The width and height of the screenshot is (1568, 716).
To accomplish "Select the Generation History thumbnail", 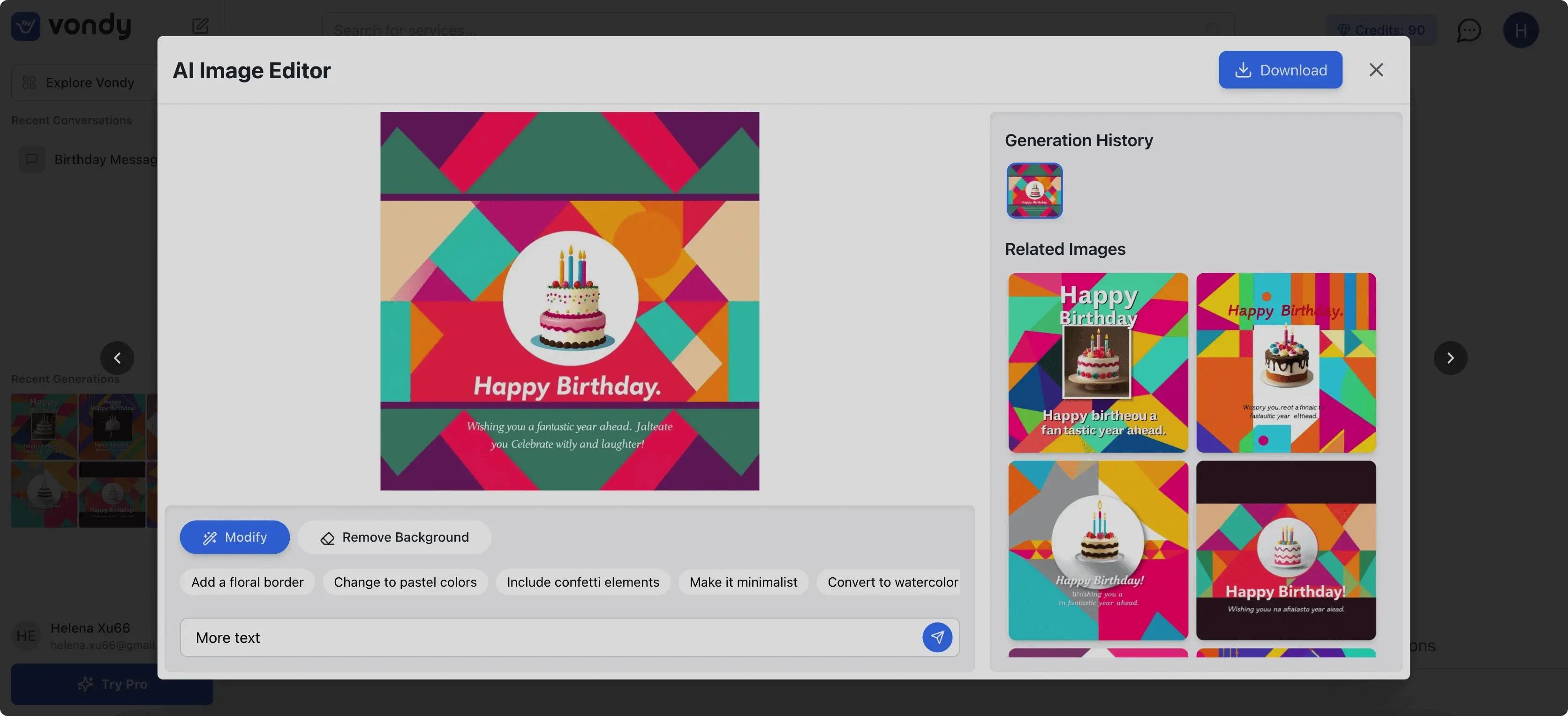I will pyautogui.click(x=1034, y=190).
